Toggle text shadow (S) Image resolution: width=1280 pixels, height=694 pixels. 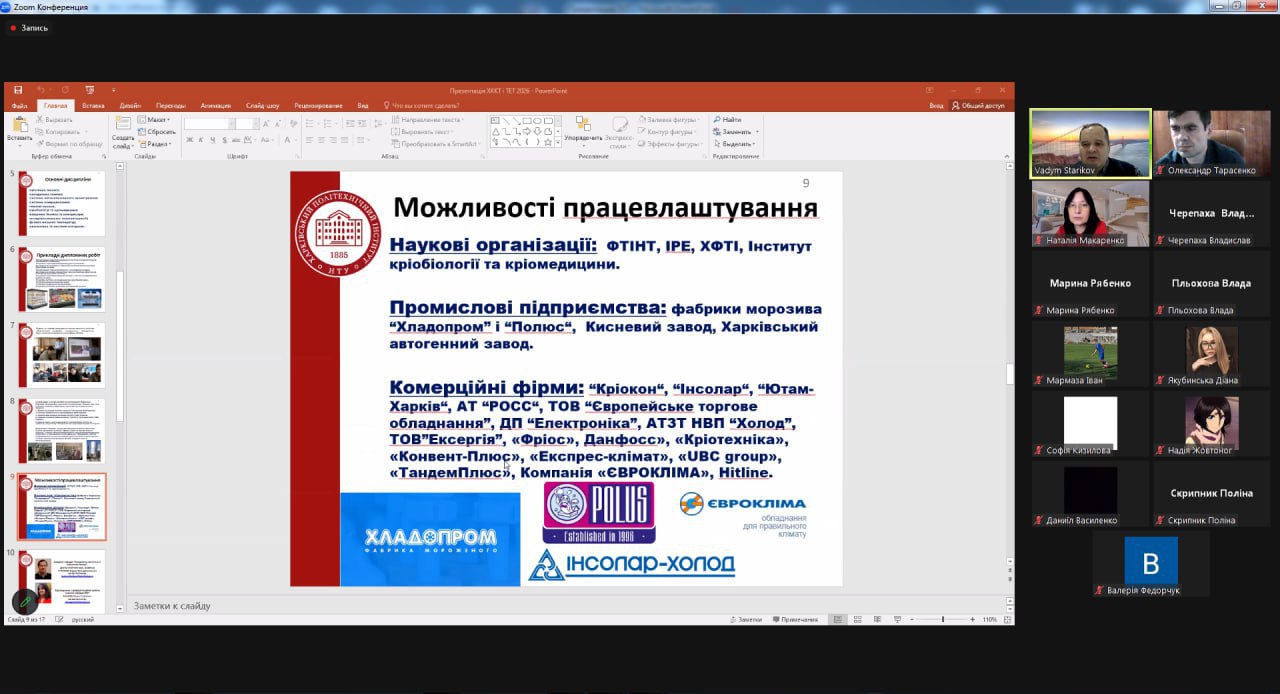click(x=225, y=140)
